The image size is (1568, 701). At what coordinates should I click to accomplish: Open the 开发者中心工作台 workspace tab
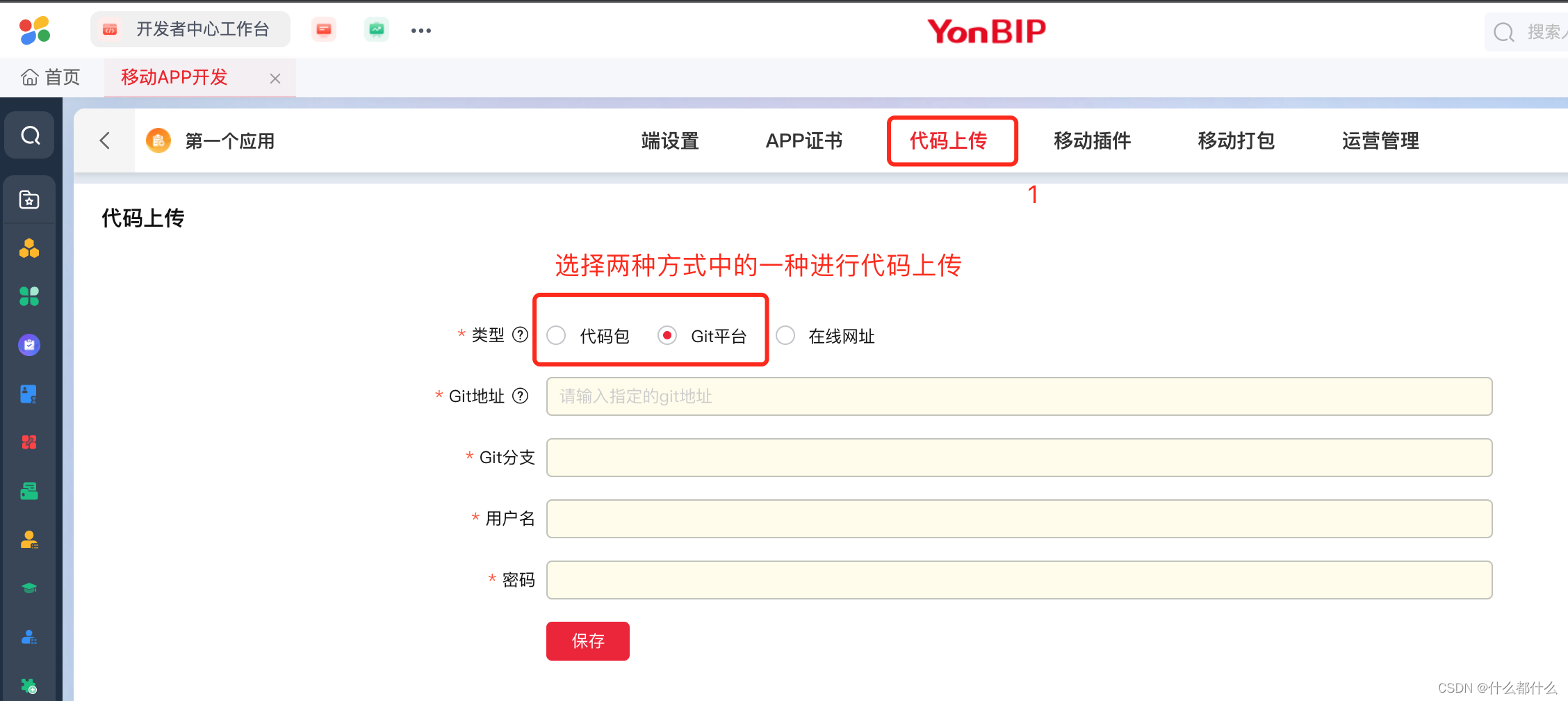(x=190, y=29)
